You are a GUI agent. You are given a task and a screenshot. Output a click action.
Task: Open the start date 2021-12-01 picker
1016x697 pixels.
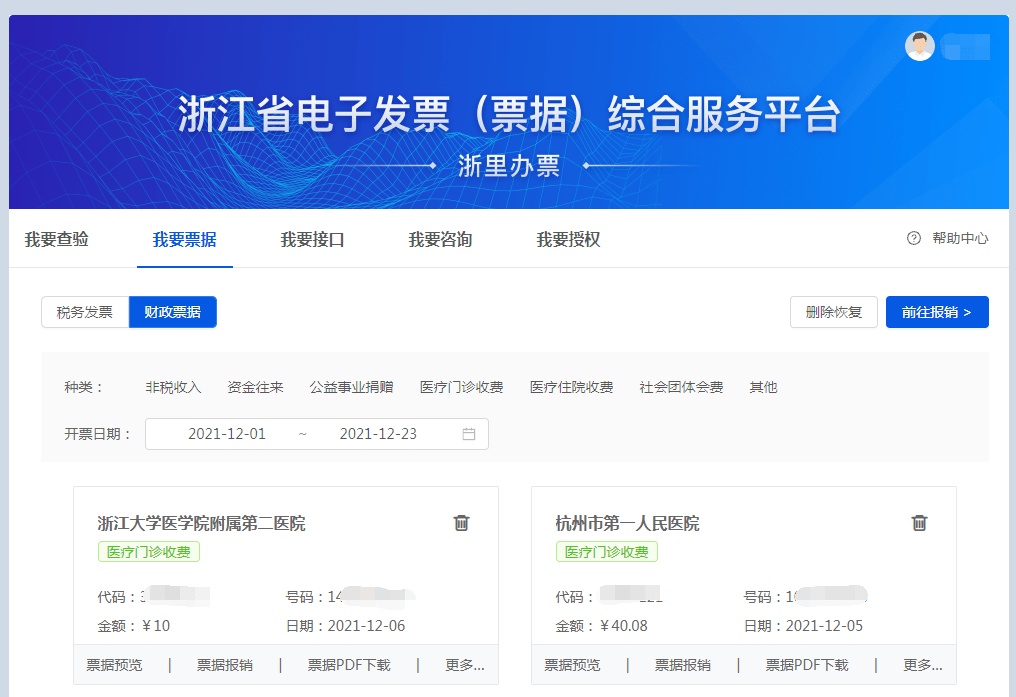coord(227,434)
